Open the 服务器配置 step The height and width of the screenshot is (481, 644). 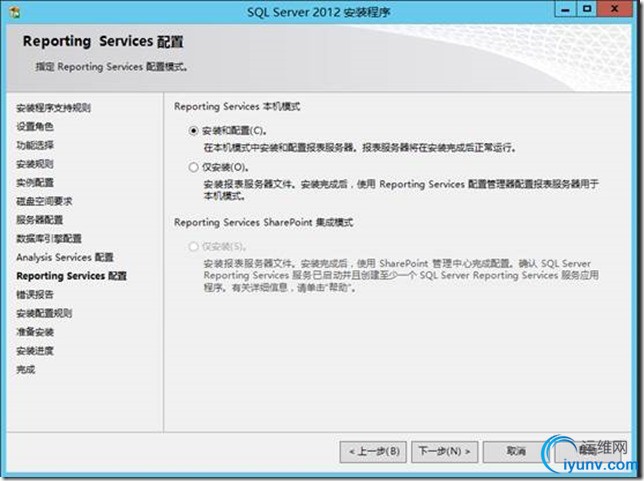tap(39, 220)
